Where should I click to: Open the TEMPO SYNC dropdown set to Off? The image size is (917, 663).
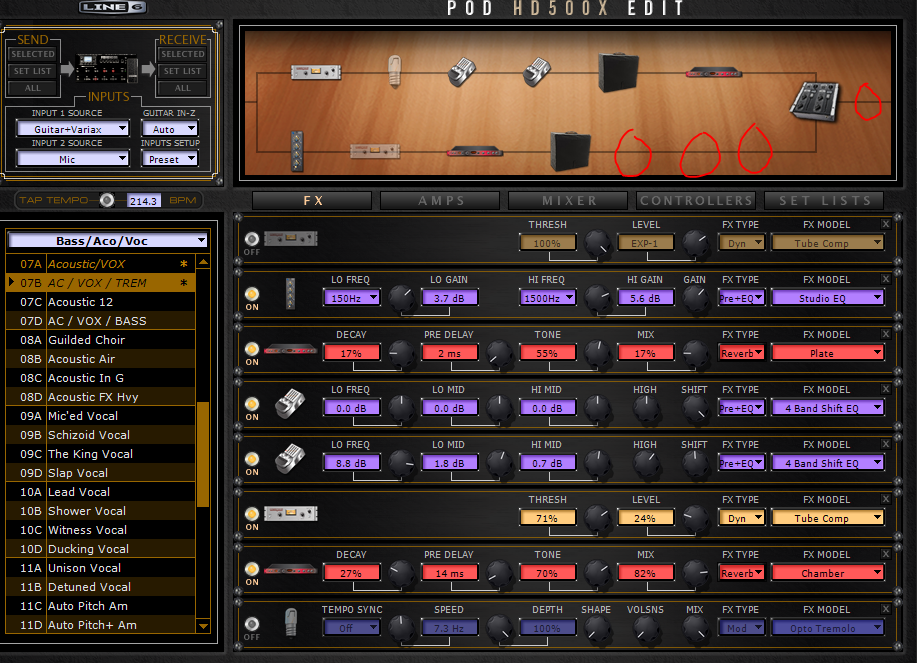pyautogui.click(x=352, y=627)
